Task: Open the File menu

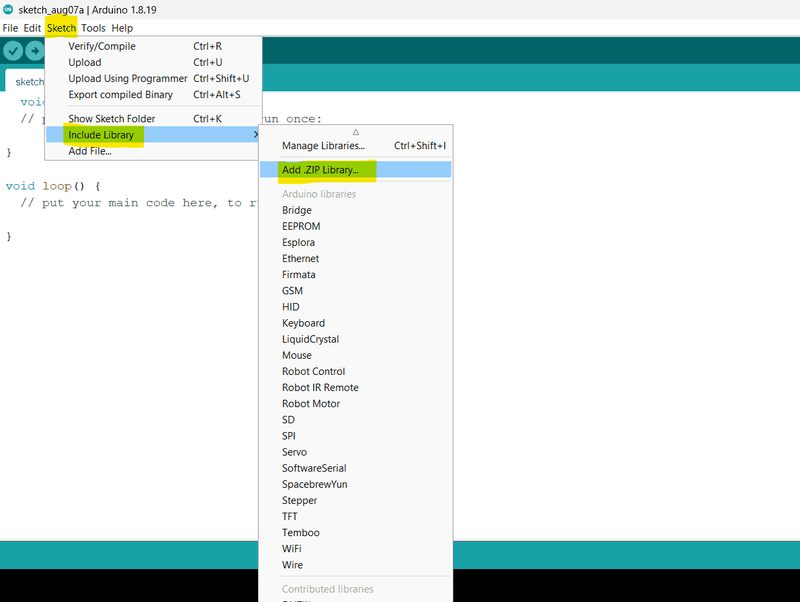Action: pyautogui.click(x=10, y=28)
